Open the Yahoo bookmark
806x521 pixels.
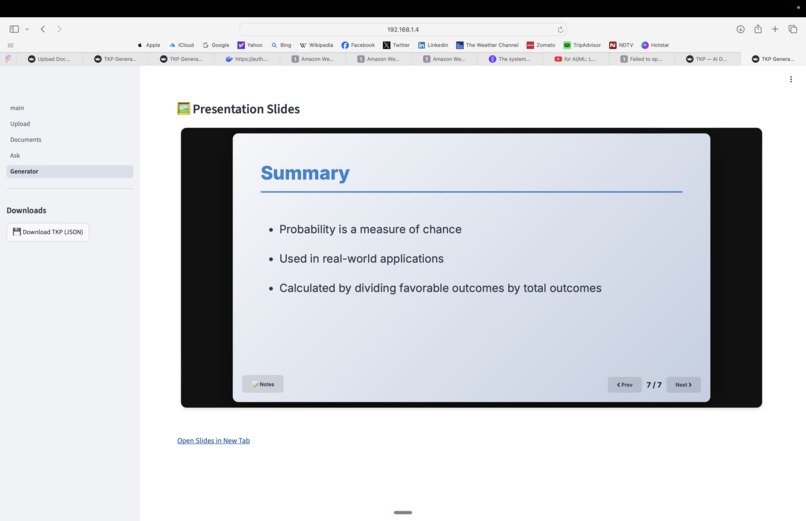250,45
